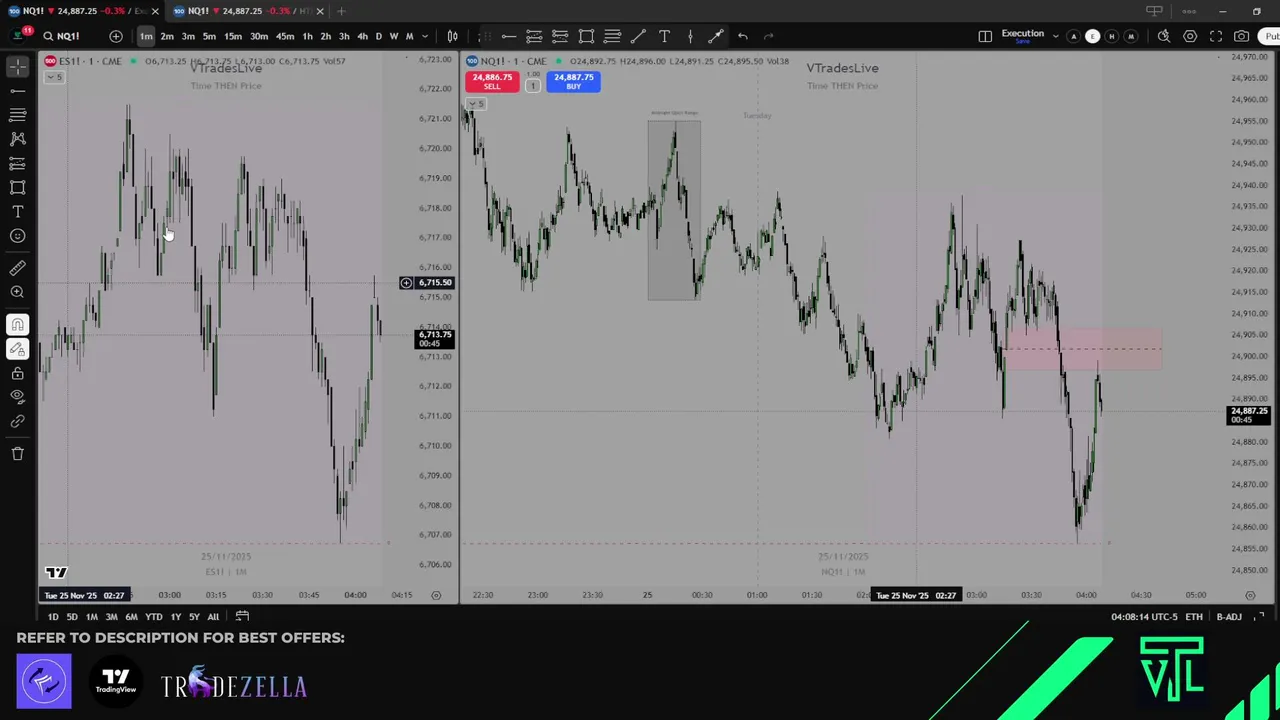
Task: Expand the timeframe interval dropdown arrow
Action: [425, 36]
